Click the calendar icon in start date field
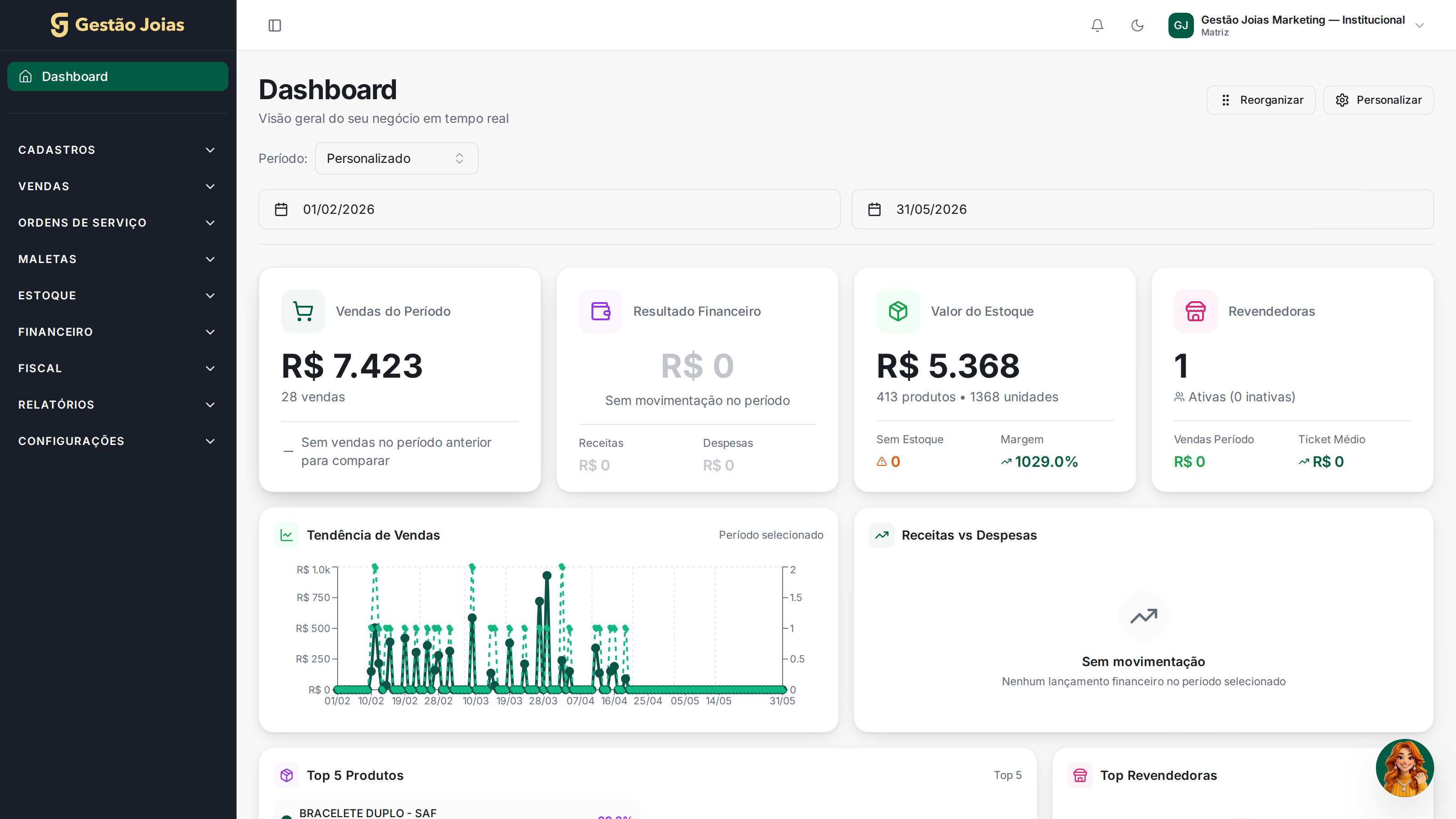The width and height of the screenshot is (1456, 819). 281,210
